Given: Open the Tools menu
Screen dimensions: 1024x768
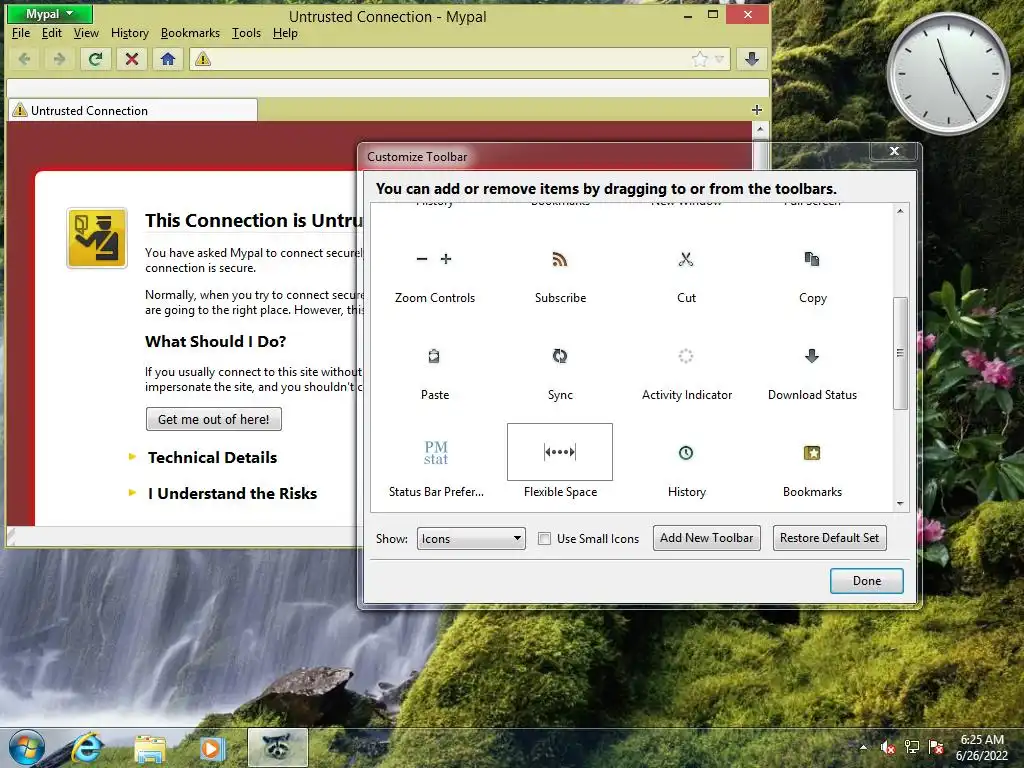Looking at the screenshot, I should pos(246,33).
